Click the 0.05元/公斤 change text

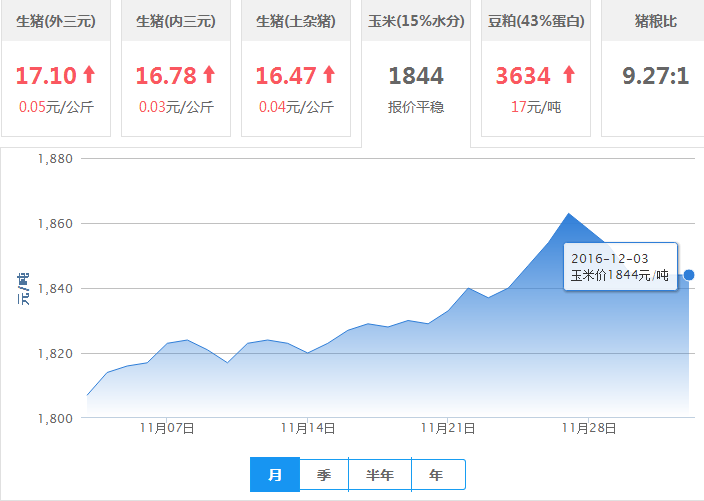point(56,107)
